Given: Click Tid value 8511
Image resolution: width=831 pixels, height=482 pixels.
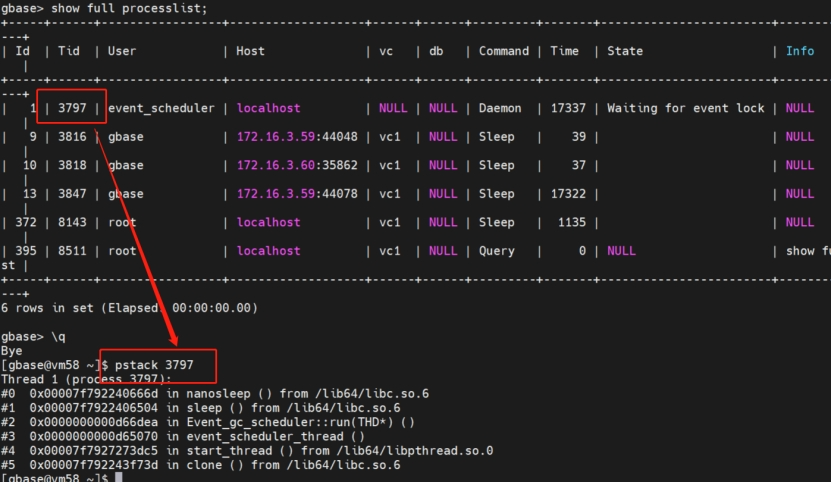Looking at the screenshot, I should (x=72, y=251).
